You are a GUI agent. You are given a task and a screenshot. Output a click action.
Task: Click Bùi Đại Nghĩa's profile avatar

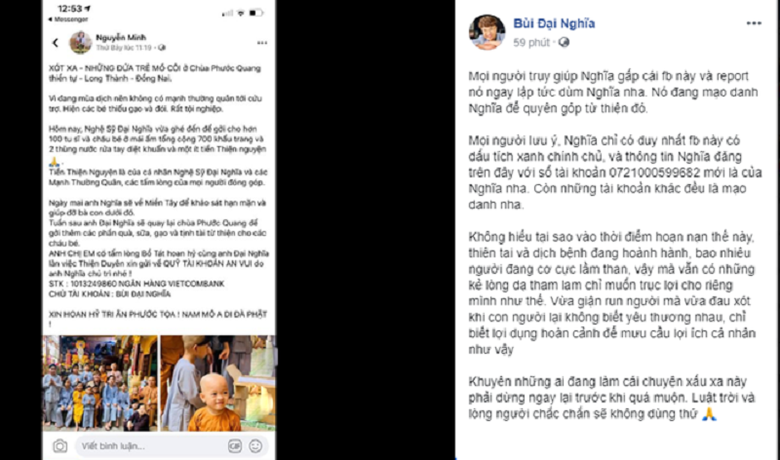487,32
